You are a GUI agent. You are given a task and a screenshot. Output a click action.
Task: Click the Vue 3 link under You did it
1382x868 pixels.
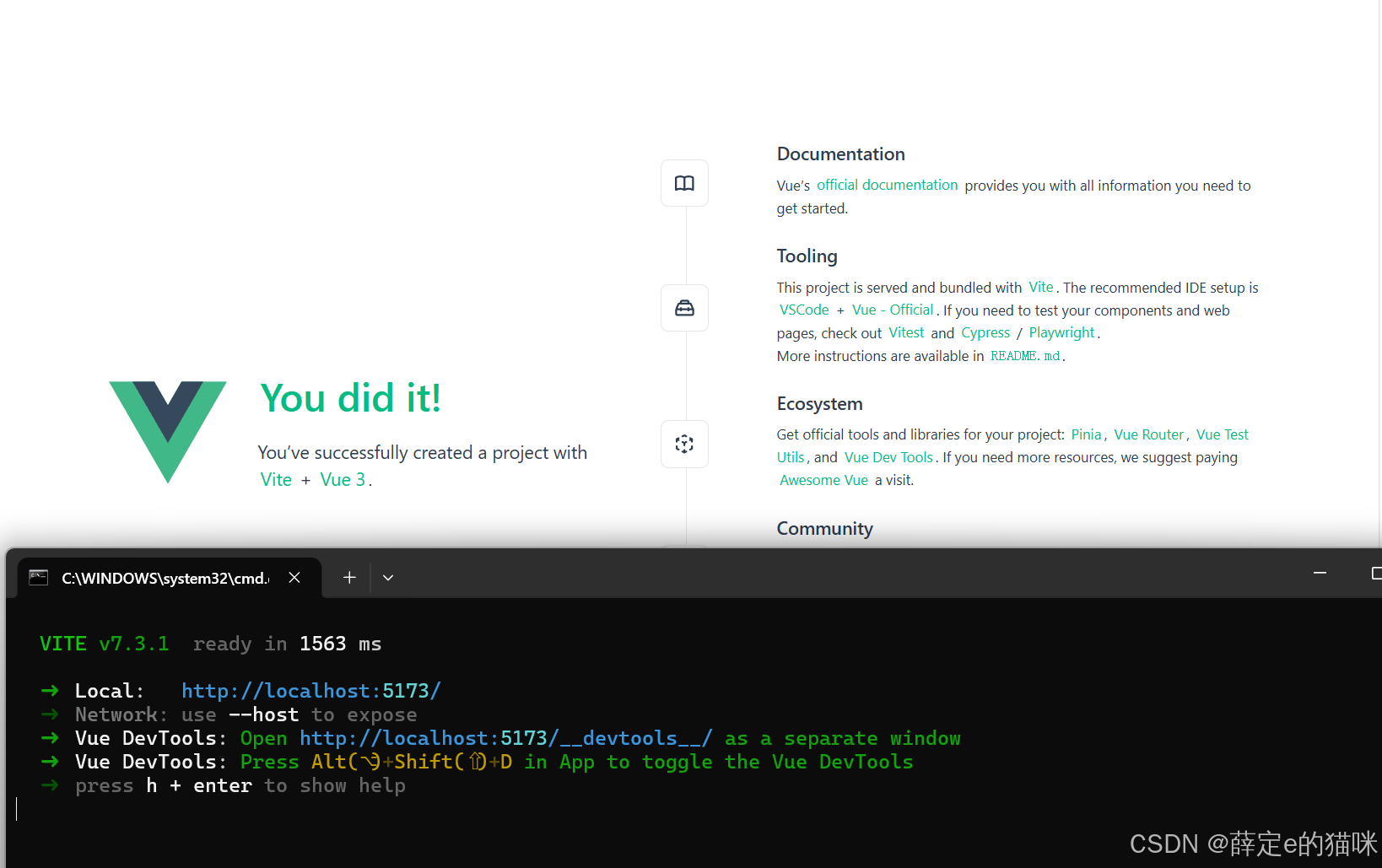coord(343,479)
